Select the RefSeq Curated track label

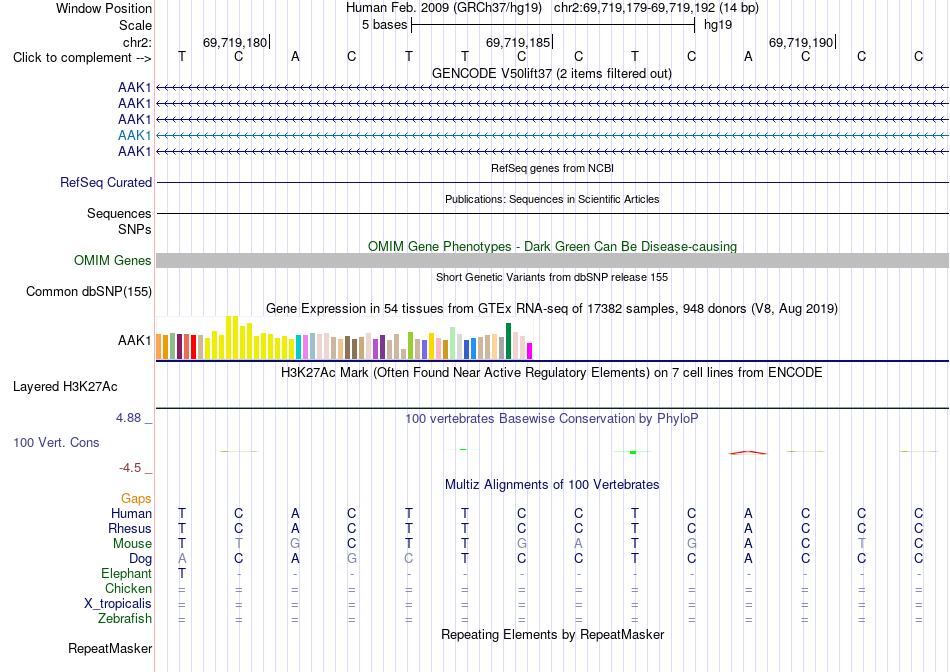coord(106,182)
